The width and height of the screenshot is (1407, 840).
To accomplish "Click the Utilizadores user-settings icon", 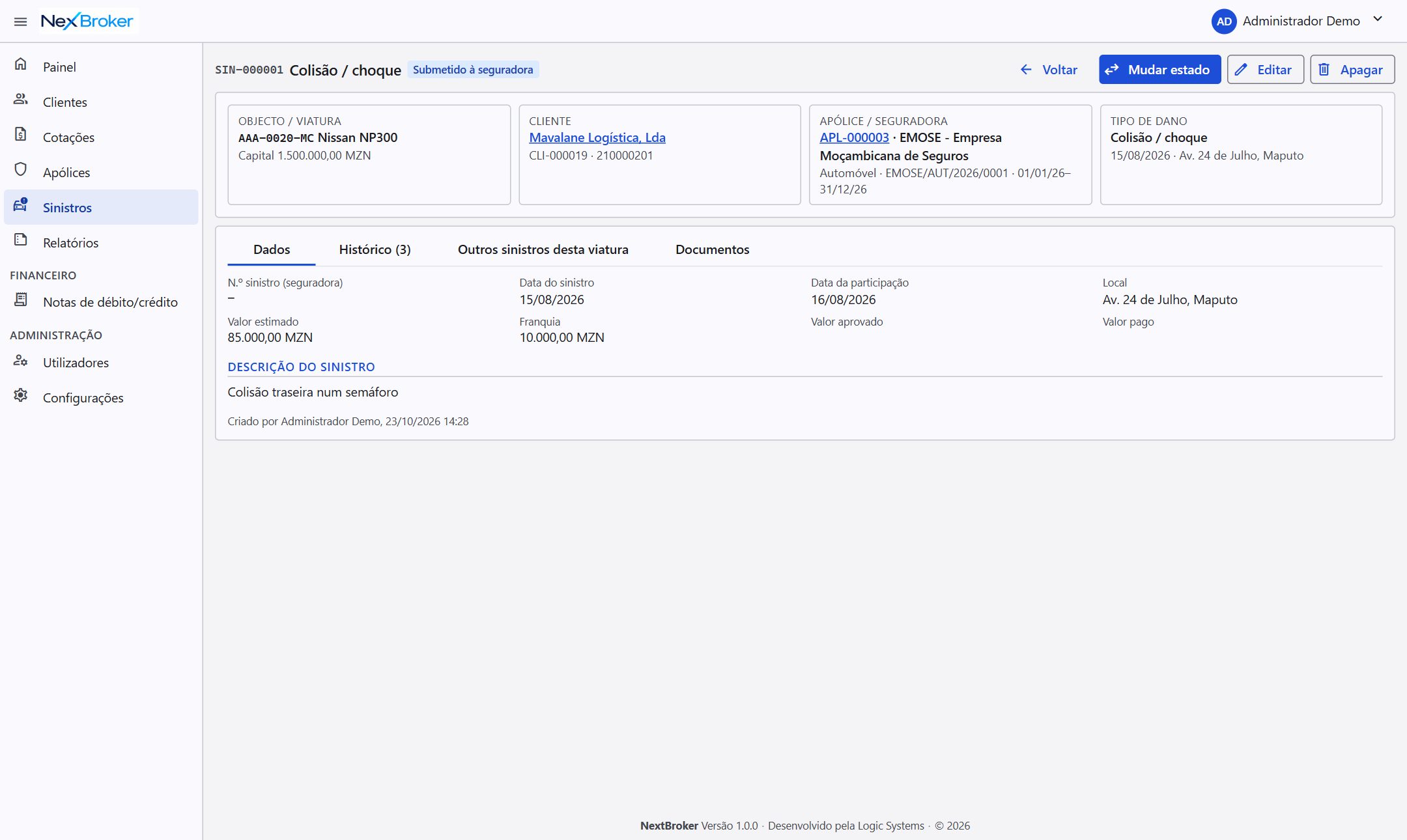I will [x=21, y=360].
